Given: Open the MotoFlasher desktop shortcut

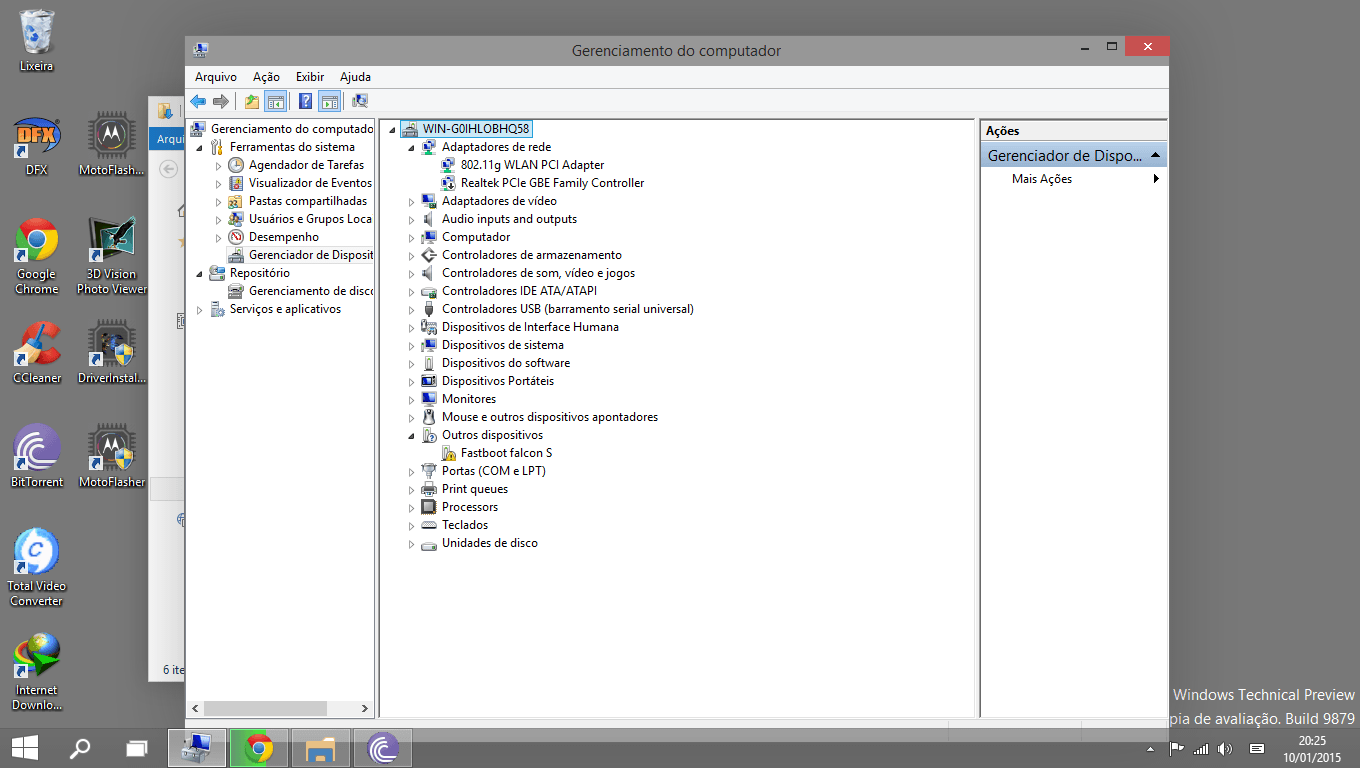Looking at the screenshot, I should (x=112, y=457).
